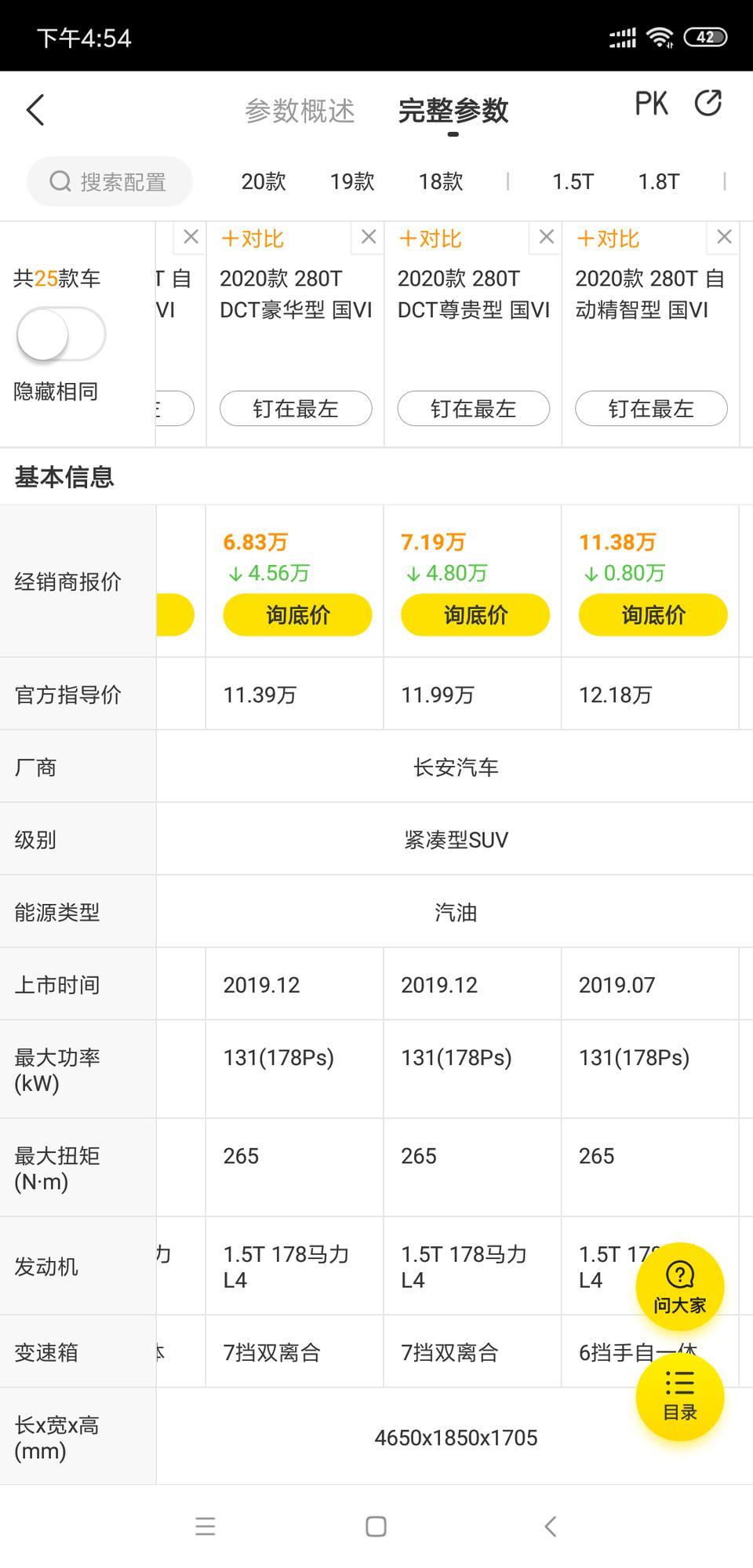
Task: Filter by 20款 model year
Action: tap(264, 182)
